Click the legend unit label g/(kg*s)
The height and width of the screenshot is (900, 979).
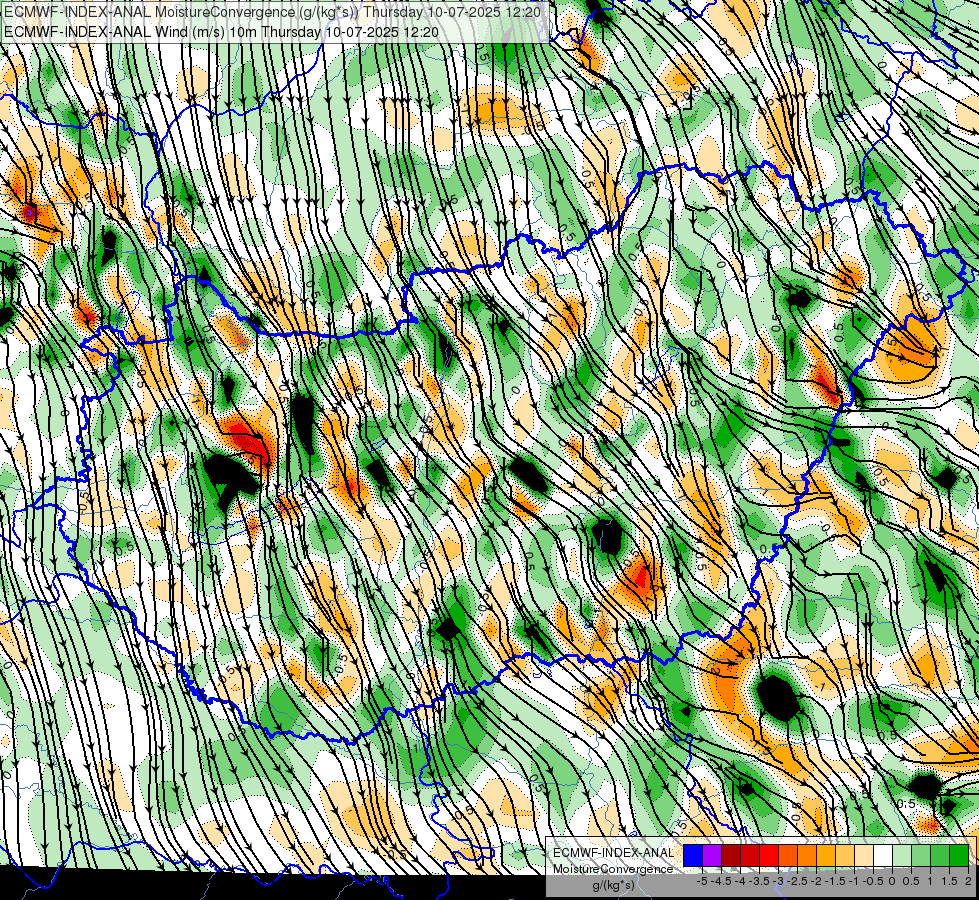tap(613, 885)
